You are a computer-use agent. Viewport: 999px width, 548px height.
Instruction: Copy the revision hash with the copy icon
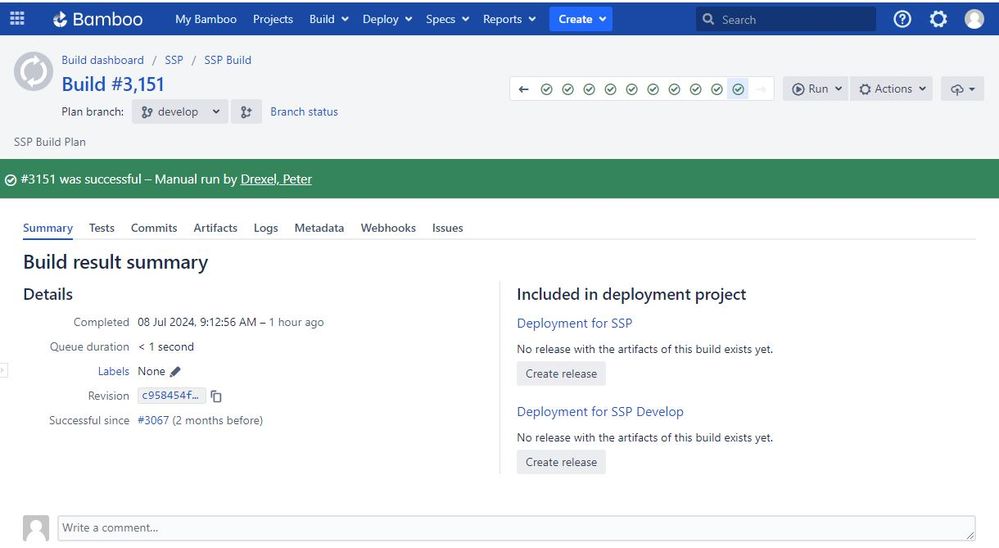[216, 396]
